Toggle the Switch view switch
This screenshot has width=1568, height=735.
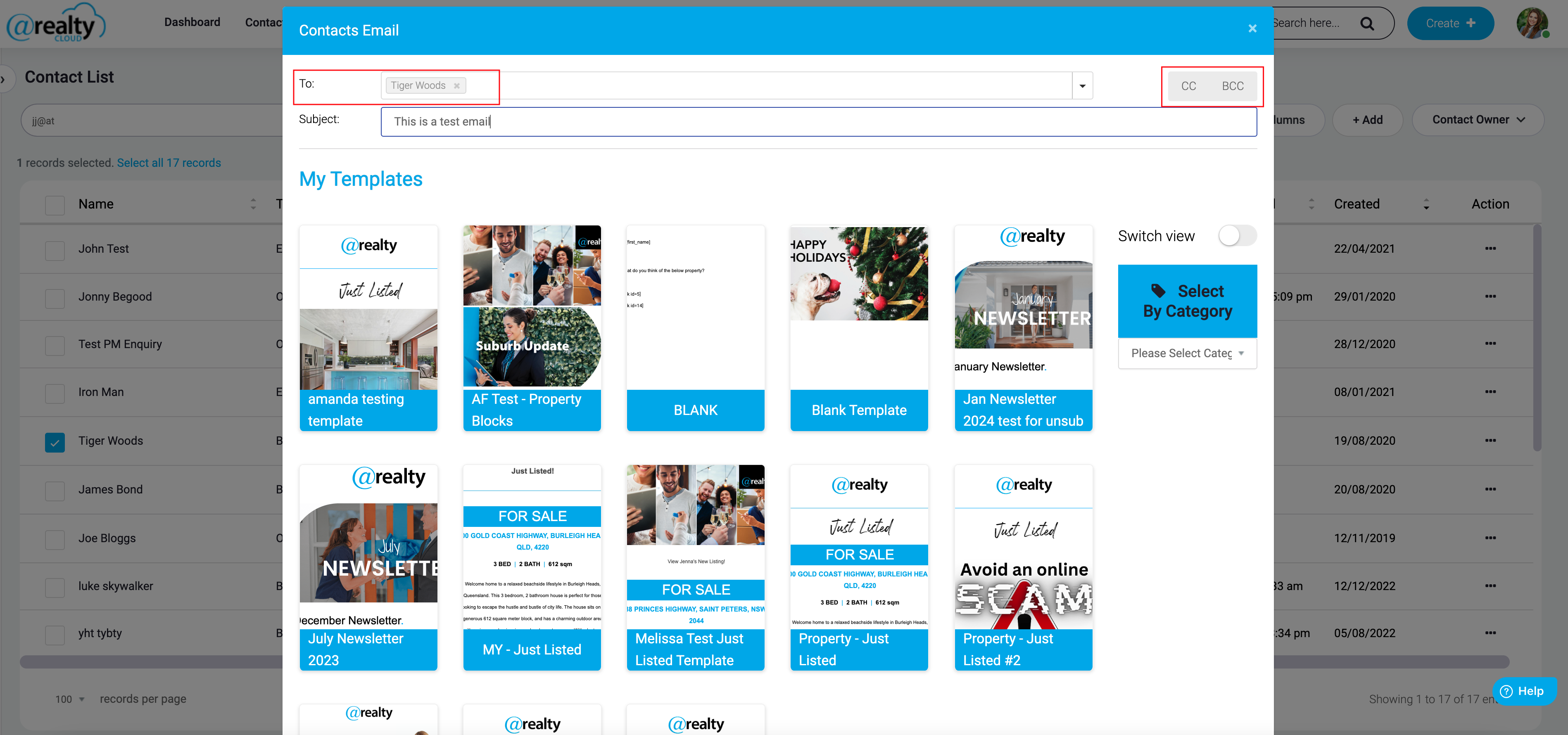1238,235
